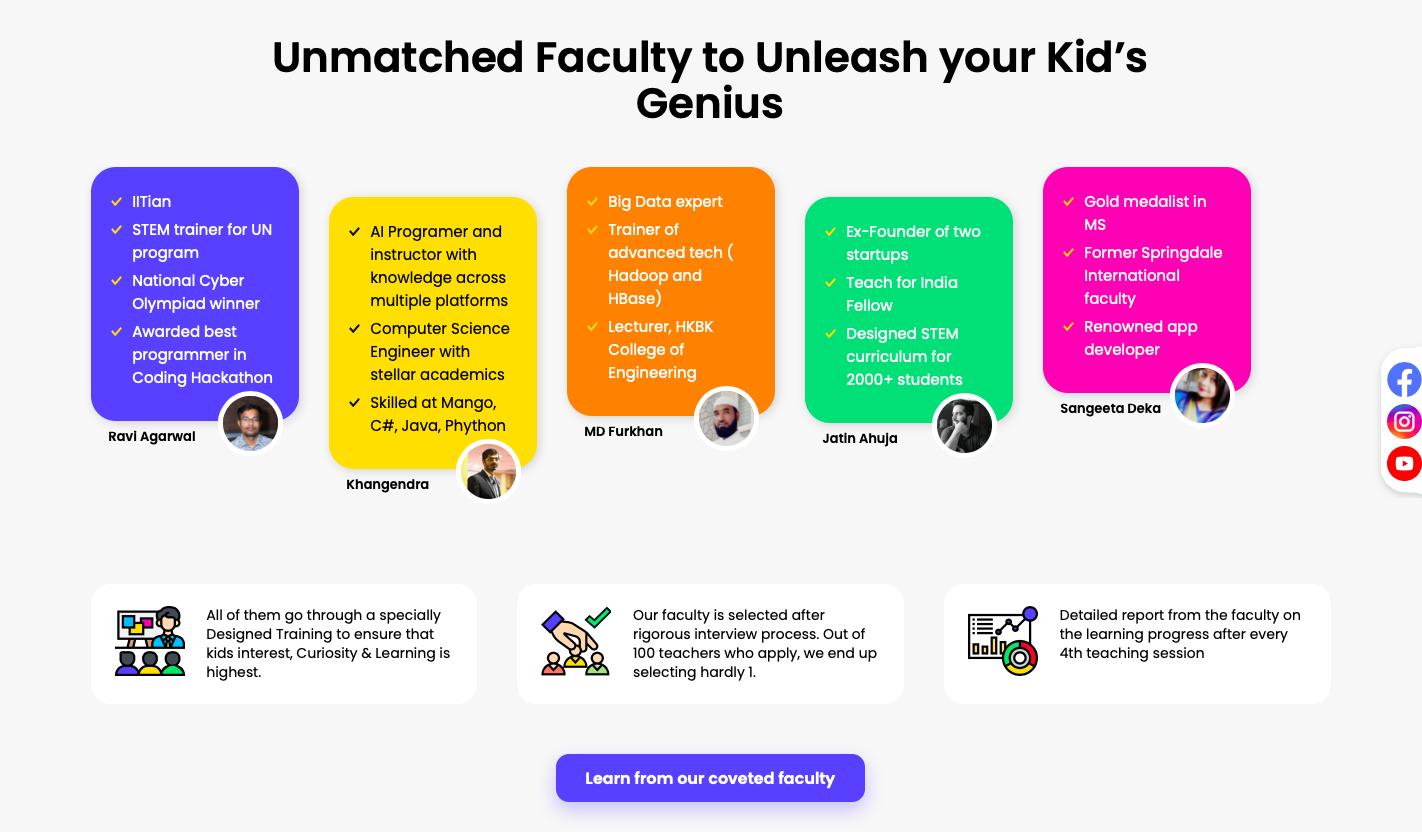The image size is (1422, 832).
Task: Select the yellow Khangendra faculty card
Action: [433, 333]
